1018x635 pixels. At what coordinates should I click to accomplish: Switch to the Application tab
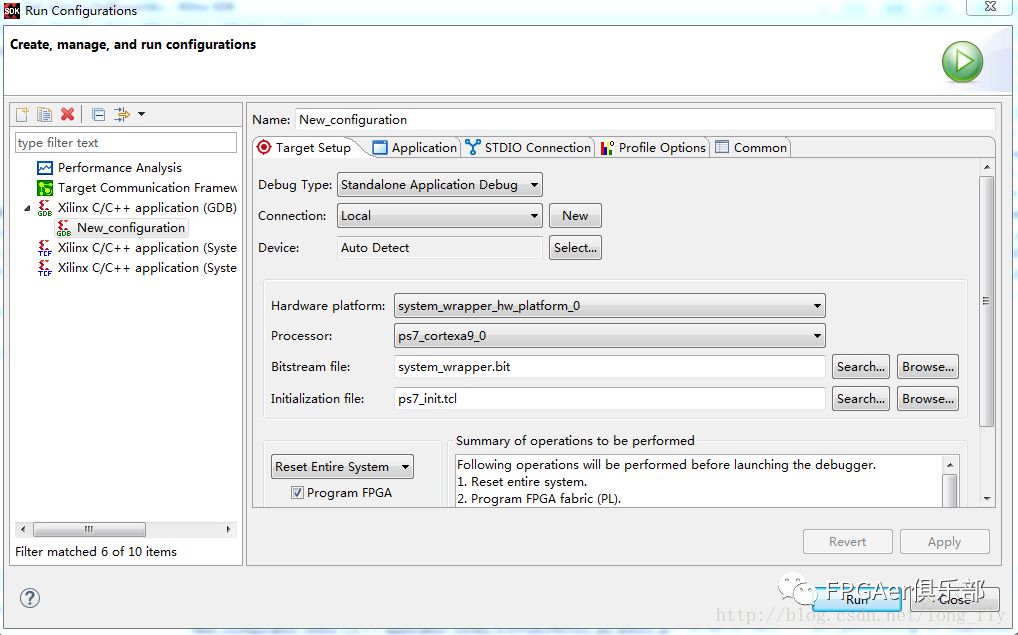click(416, 148)
